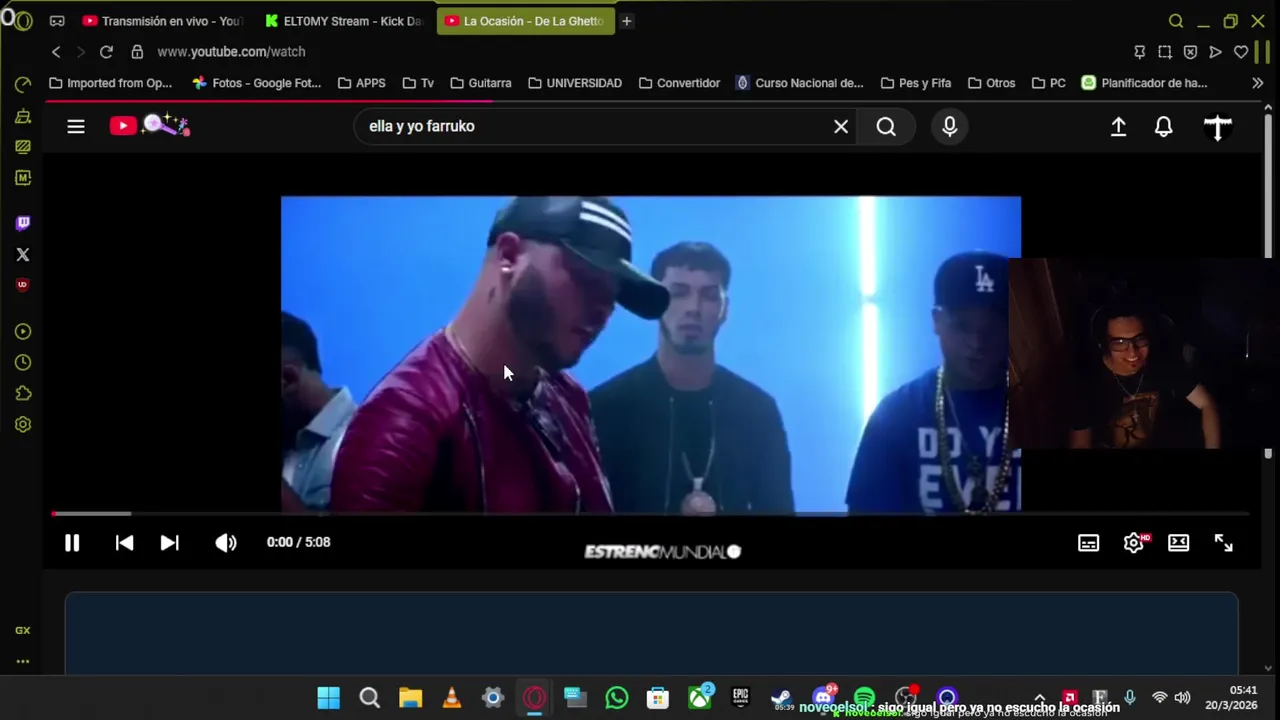Open the Opera Flow send icon
This screenshot has width=1280, height=720.
pos(1215,52)
